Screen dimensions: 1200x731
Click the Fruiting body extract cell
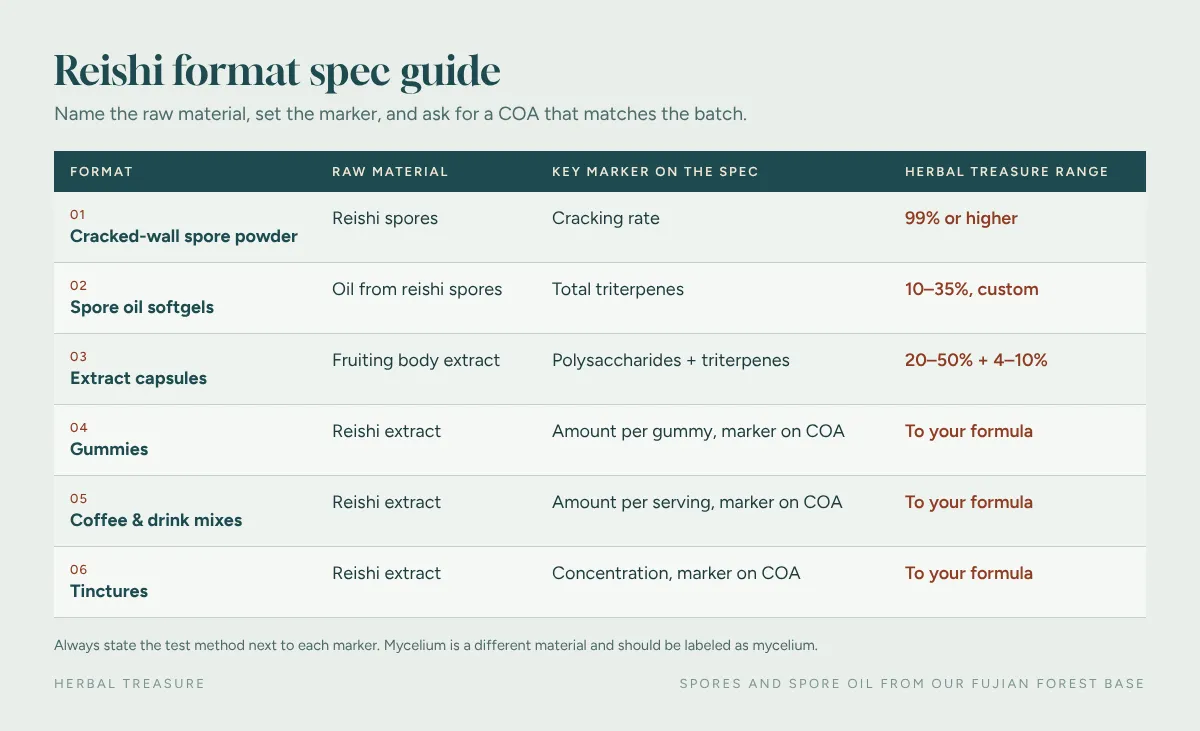pyautogui.click(x=416, y=360)
